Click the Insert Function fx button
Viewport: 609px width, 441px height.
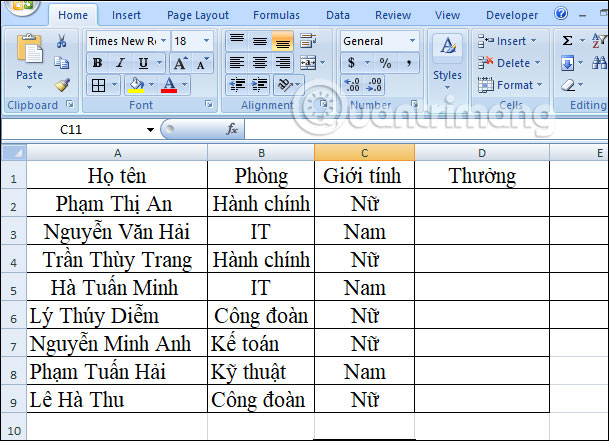232,129
